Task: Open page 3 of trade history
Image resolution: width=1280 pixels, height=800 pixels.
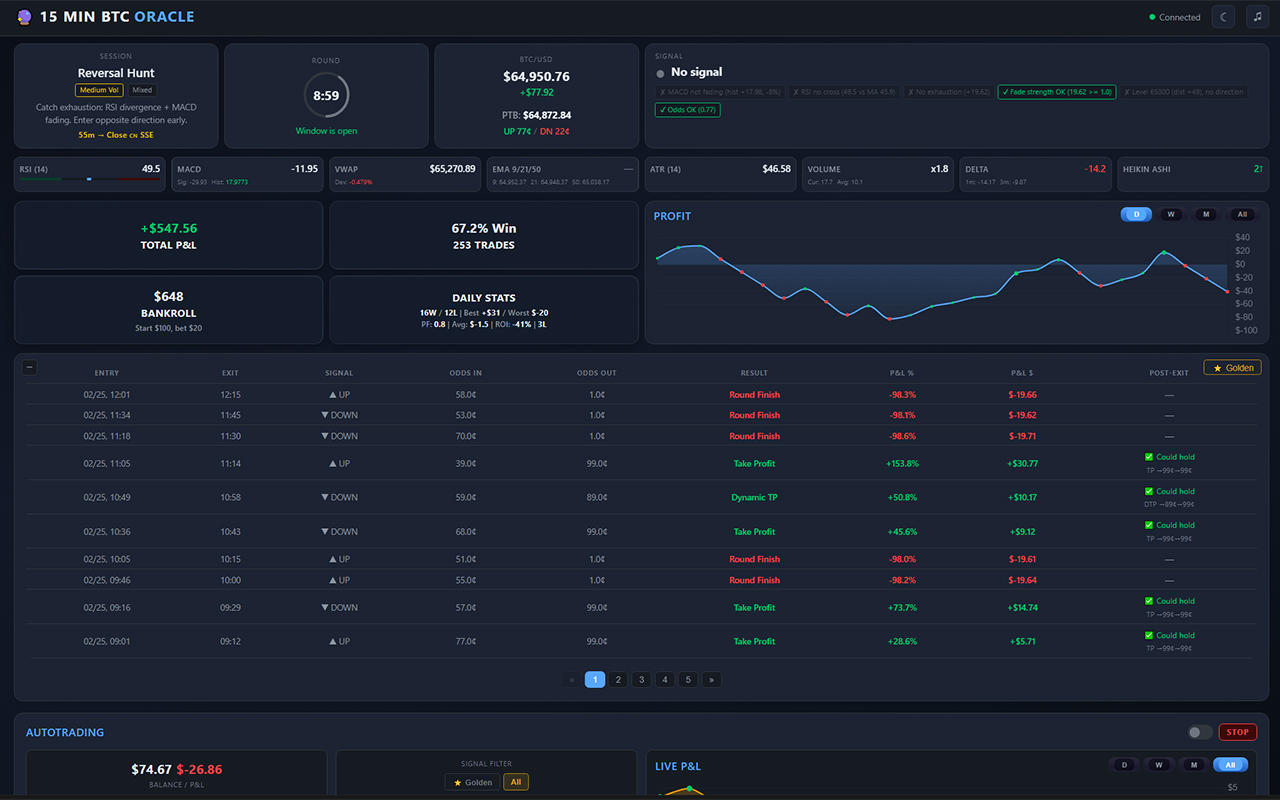Action: pyautogui.click(x=641, y=680)
